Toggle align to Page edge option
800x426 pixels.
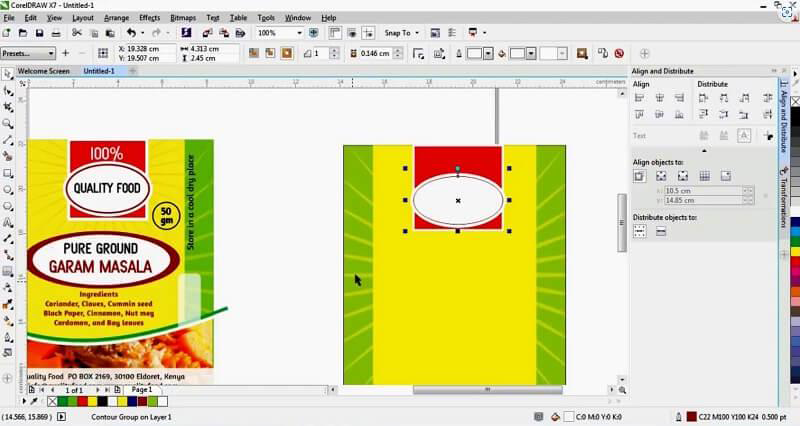661,176
